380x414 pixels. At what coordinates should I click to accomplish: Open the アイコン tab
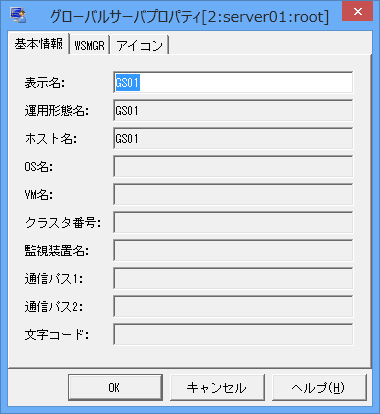coord(139,45)
